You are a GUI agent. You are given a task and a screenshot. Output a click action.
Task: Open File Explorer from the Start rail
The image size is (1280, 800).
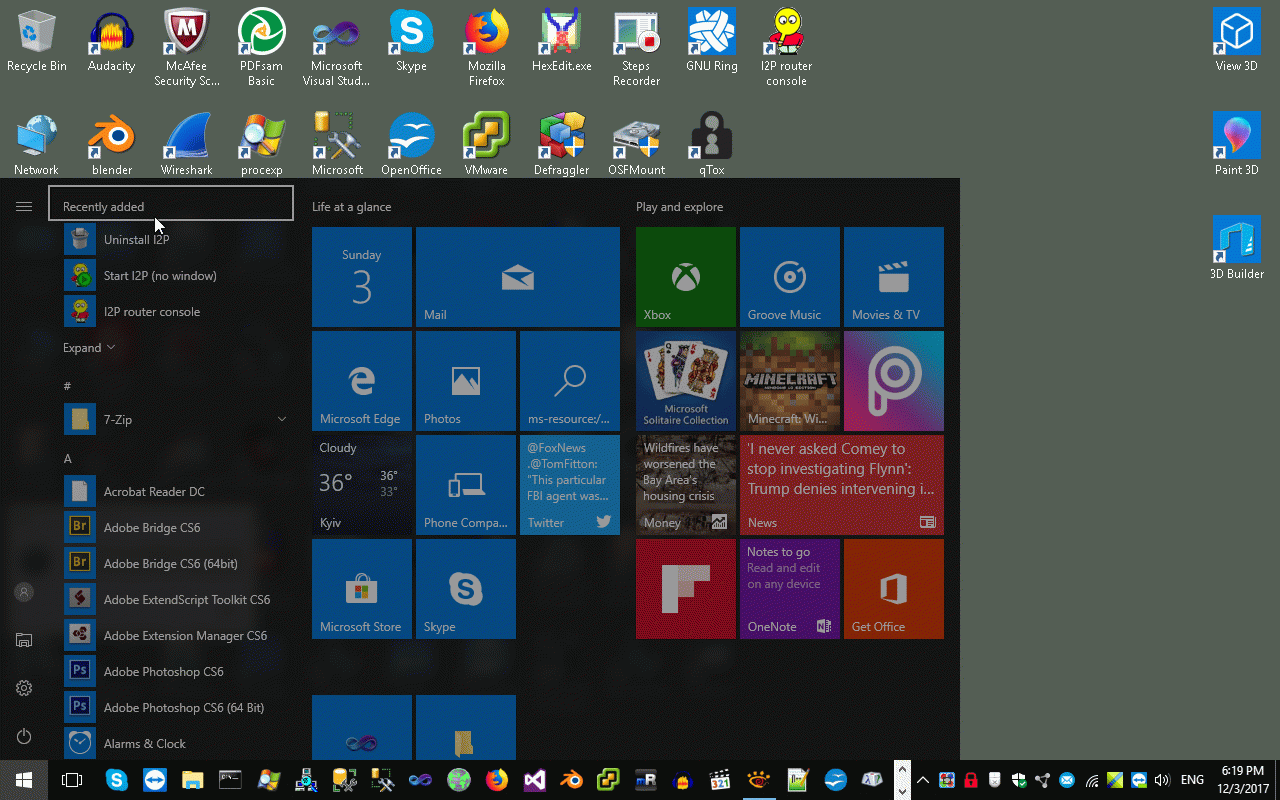pyautogui.click(x=24, y=640)
